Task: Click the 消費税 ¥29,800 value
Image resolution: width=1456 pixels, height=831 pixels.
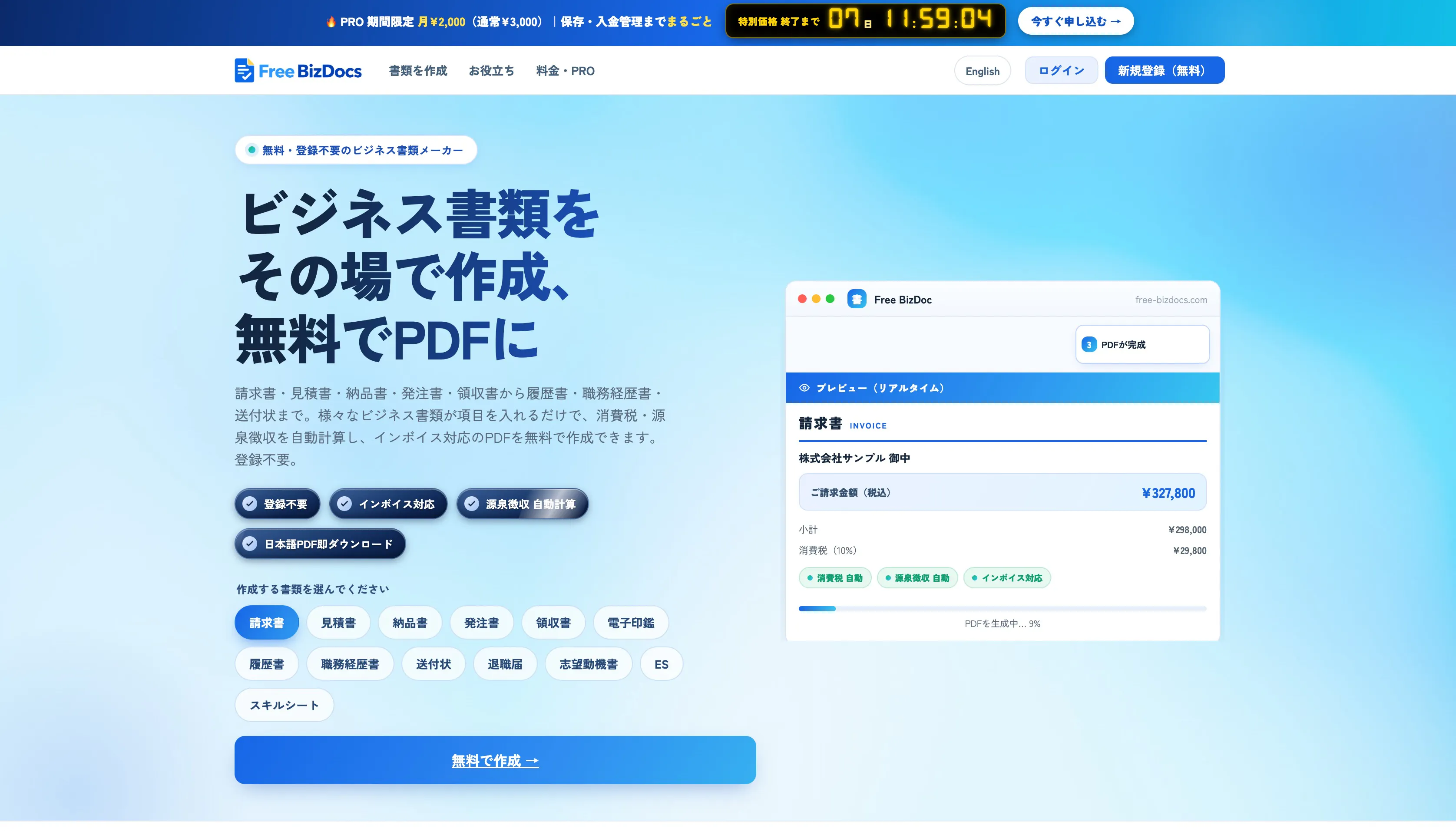Action: pos(1189,551)
